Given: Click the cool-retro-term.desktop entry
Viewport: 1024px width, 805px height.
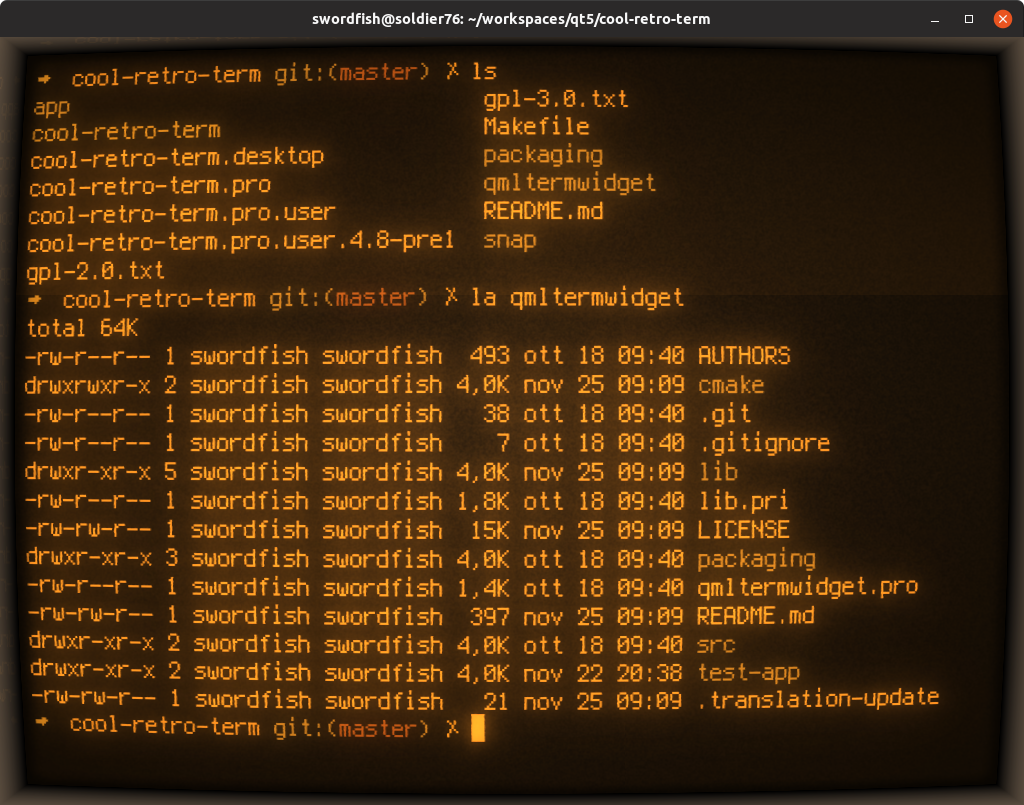Looking at the screenshot, I should (x=177, y=156).
